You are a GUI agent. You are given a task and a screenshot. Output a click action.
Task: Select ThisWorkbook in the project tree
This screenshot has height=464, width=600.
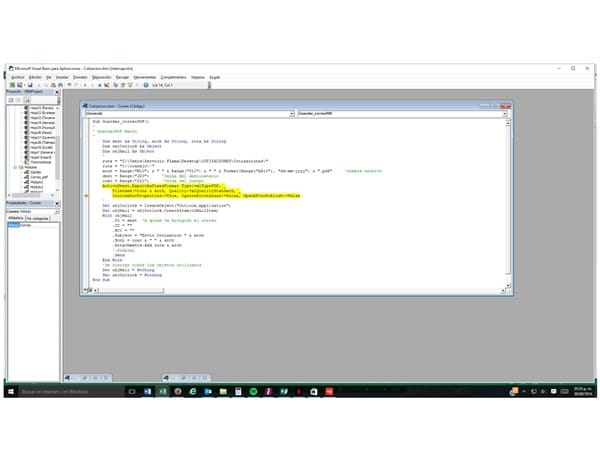point(40,162)
